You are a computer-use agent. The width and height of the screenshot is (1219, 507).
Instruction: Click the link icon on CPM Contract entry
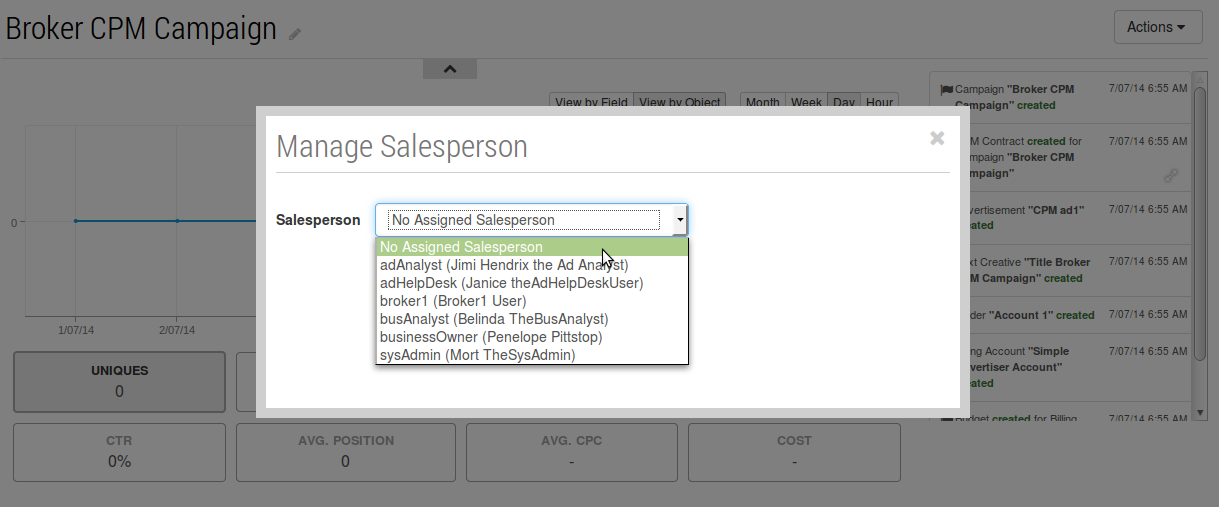pos(1171,175)
